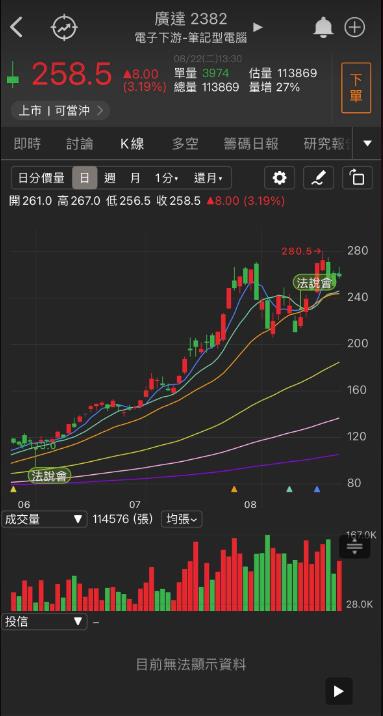The width and height of the screenshot is (383, 716).
Task: Tap the orange triangle marker on date axis
Action: click(234, 489)
